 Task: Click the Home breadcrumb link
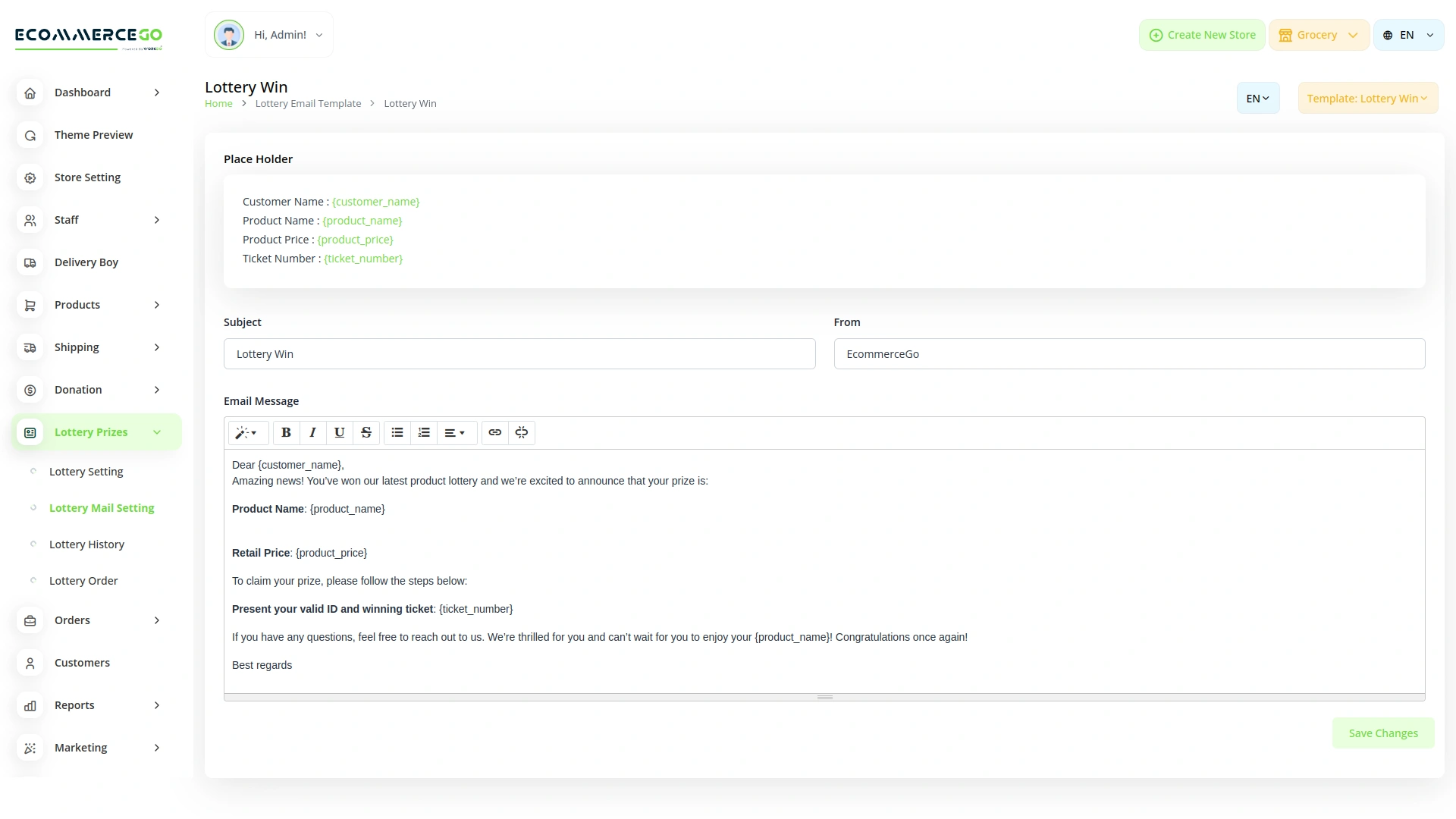tap(218, 104)
